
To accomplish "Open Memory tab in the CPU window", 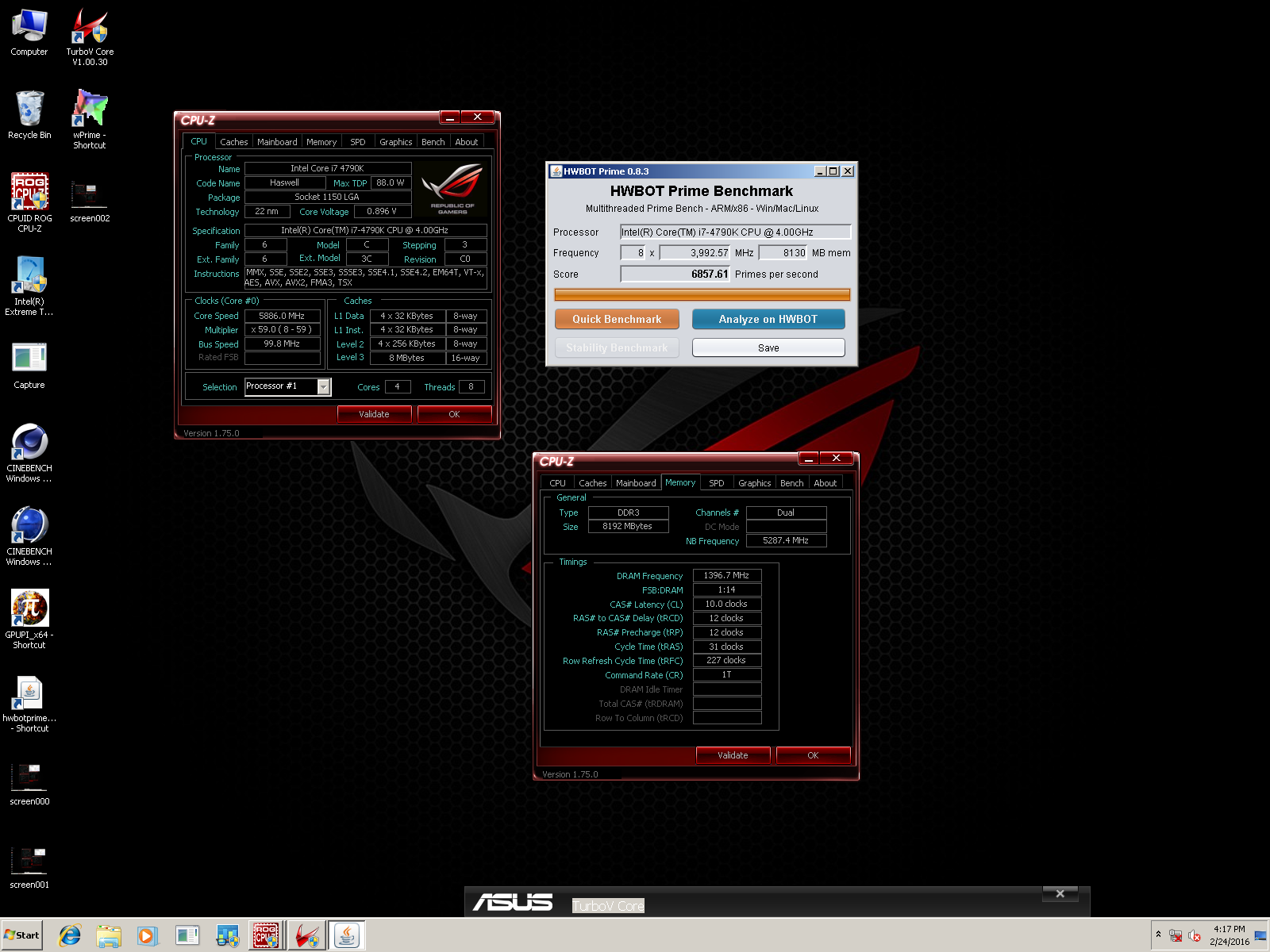I will pos(321,142).
